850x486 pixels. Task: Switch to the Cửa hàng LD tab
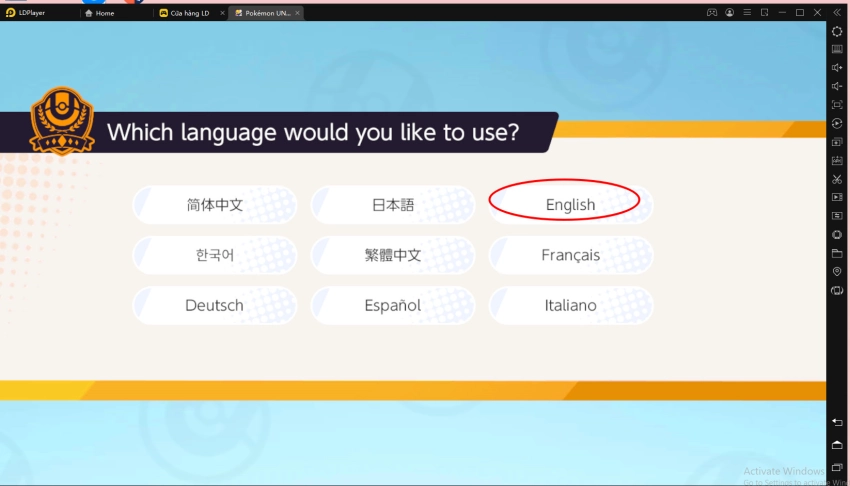pos(185,13)
